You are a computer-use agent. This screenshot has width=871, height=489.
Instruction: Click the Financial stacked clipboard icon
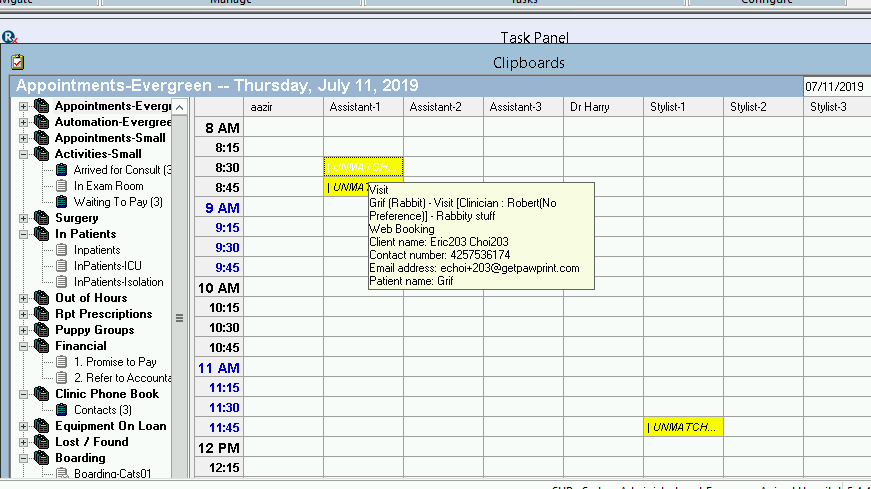tap(41, 346)
